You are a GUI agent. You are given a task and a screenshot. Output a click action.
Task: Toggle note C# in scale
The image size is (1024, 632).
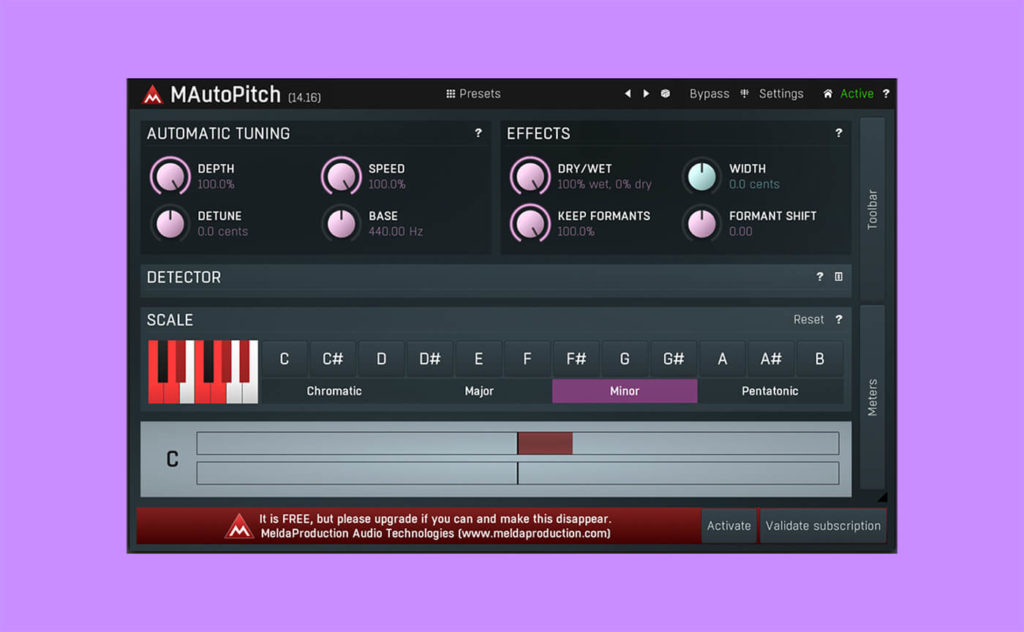pyautogui.click(x=332, y=358)
